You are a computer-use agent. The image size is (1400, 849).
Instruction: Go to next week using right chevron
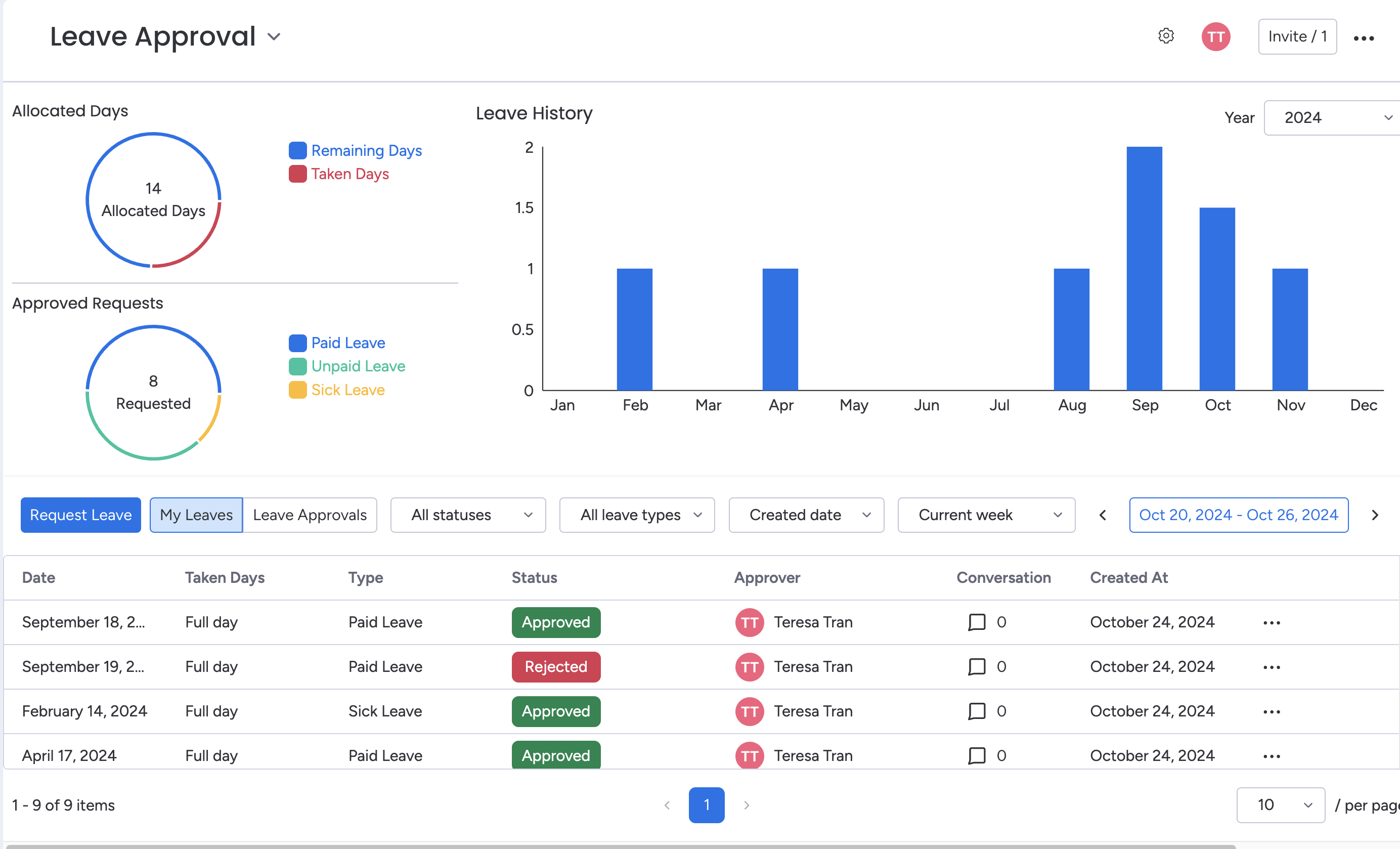[x=1375, y=515]
